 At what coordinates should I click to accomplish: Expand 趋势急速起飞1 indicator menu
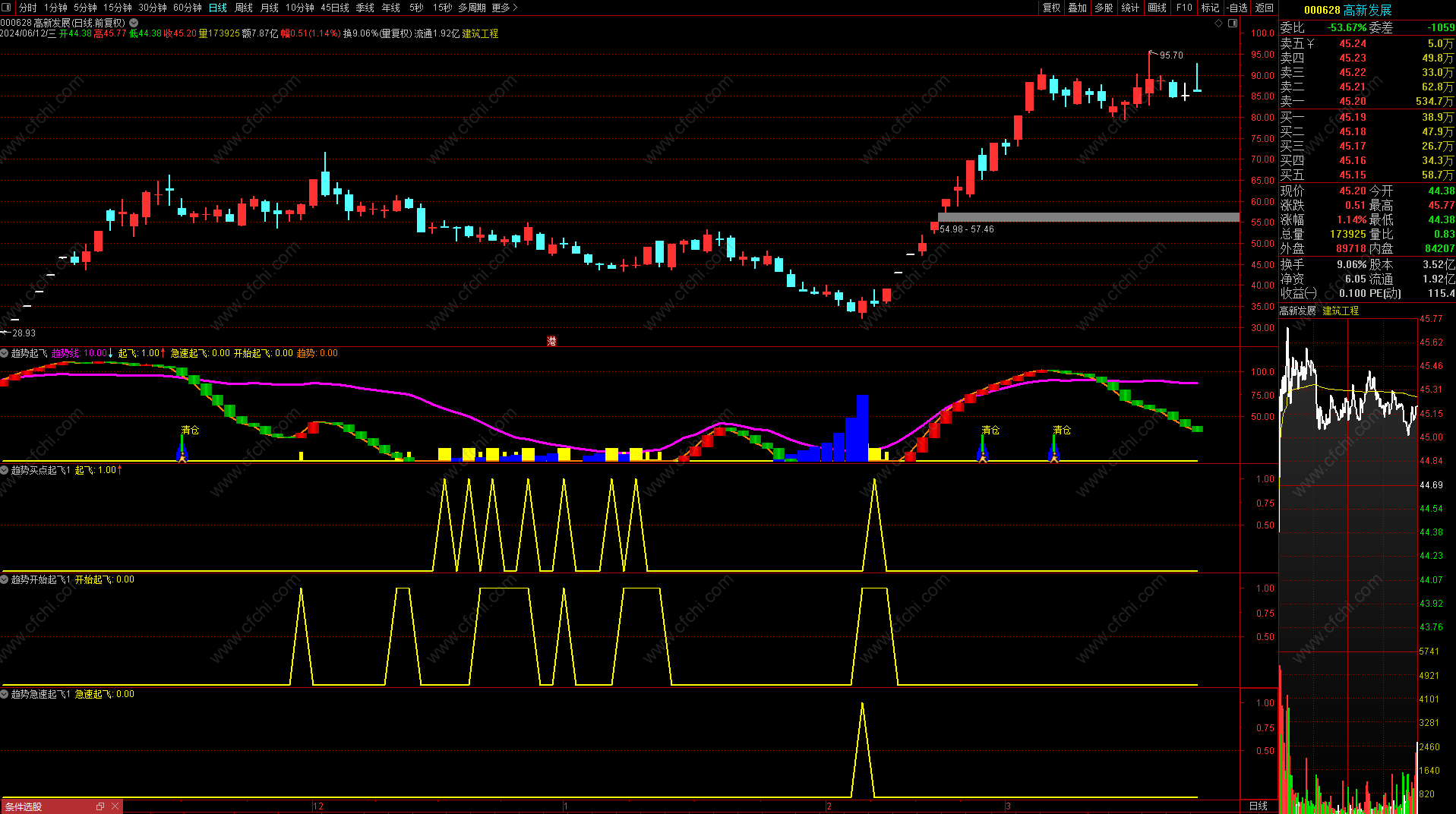click(5, 694)
